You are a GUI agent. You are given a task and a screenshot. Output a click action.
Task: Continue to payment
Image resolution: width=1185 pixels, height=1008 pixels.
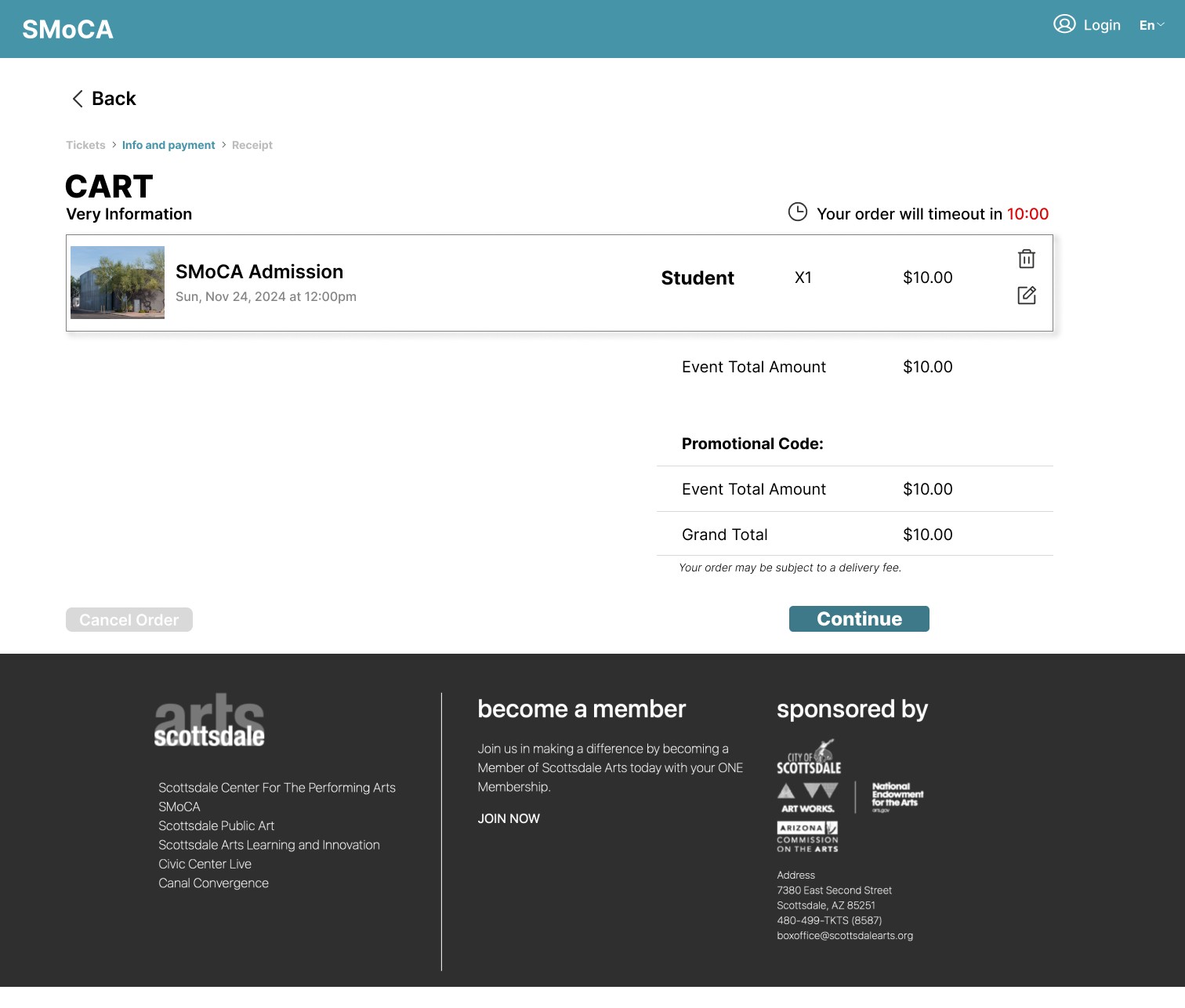[x=859, y=619]
